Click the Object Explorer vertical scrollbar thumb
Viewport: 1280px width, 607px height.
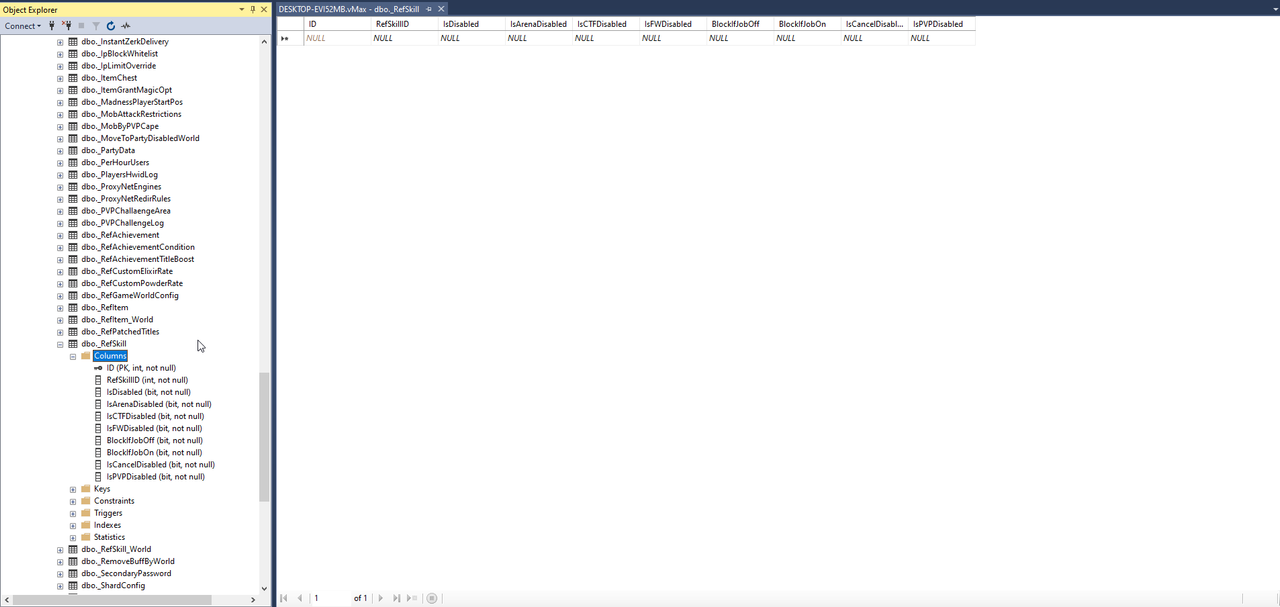[264, 437]
